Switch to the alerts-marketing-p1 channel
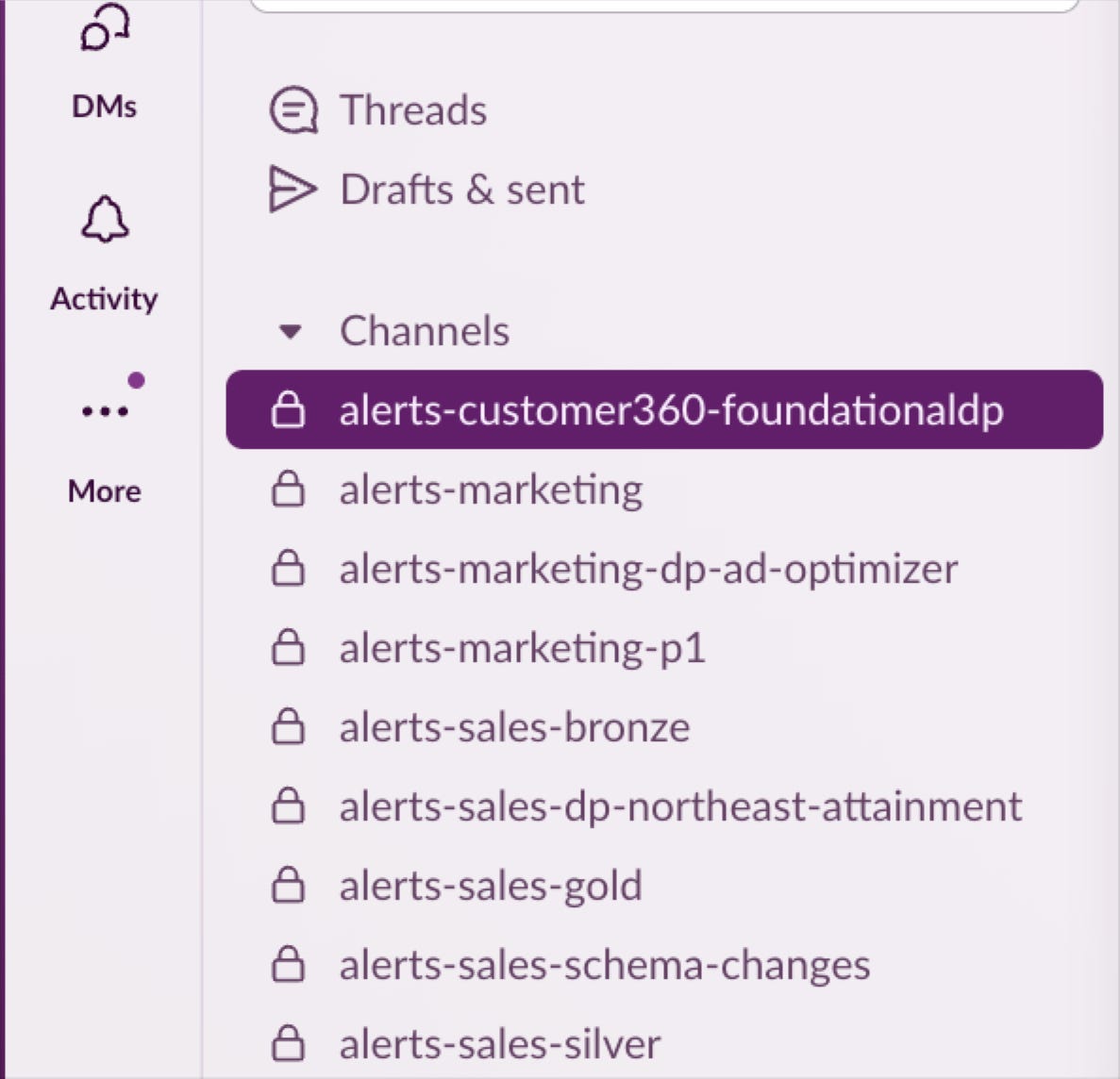 (x=522, y=648)
